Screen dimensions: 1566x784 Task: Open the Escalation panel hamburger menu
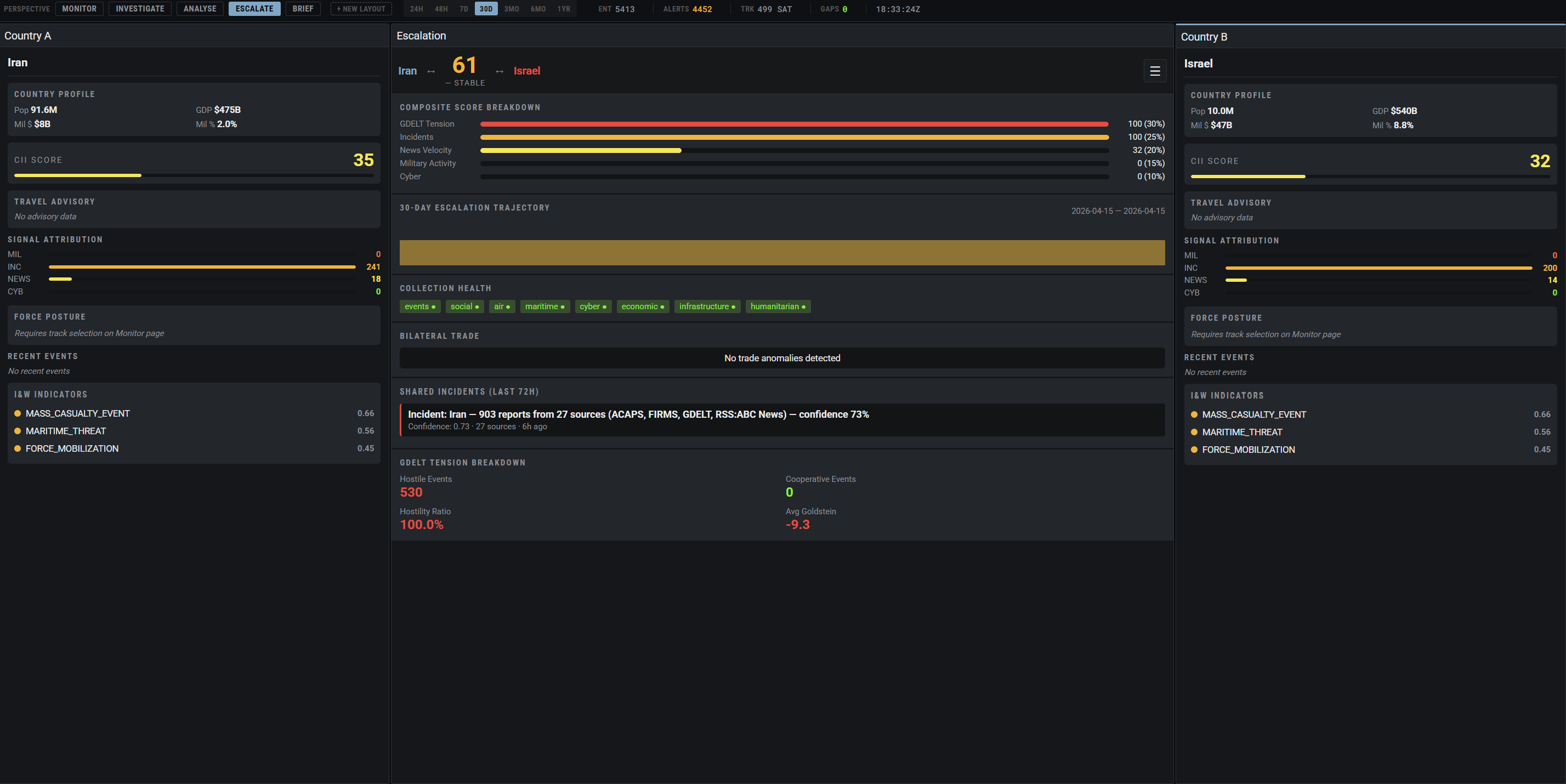click(x=1154, y=71)
